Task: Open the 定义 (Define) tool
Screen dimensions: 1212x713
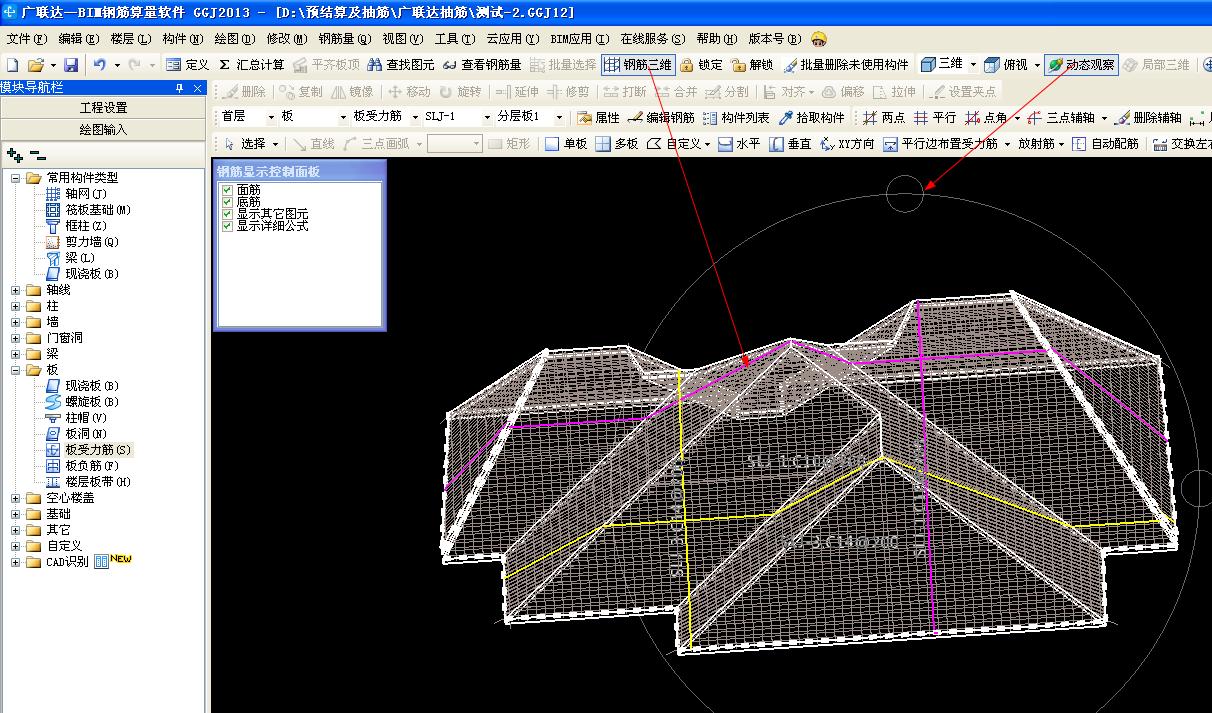Action: point(188,64)
